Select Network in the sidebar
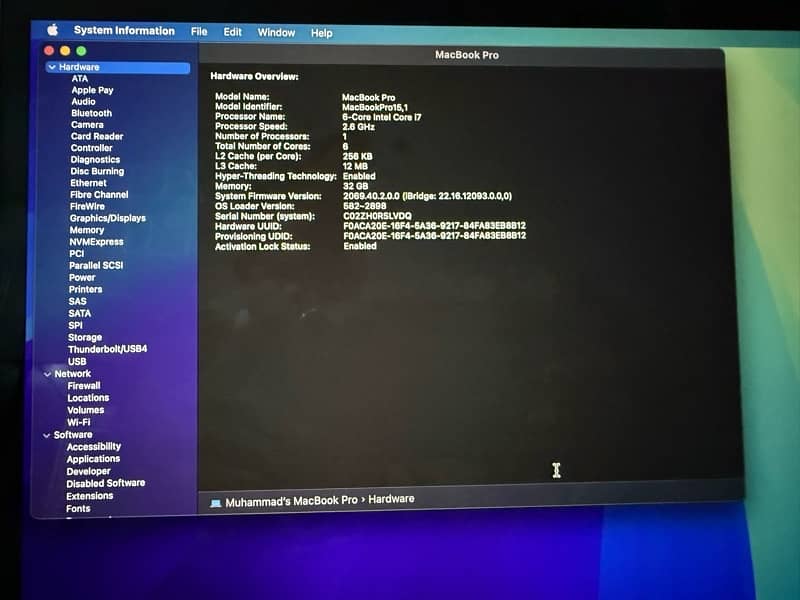This screenshot has width=800, height=600. pos(72,374)
